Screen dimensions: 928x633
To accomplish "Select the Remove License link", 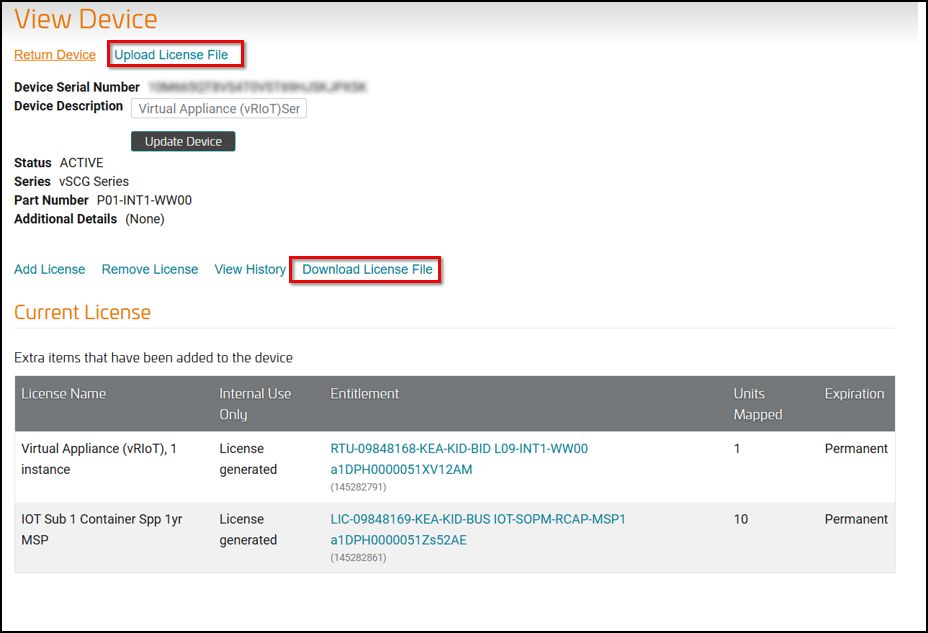I will click(x=150, y=269).
